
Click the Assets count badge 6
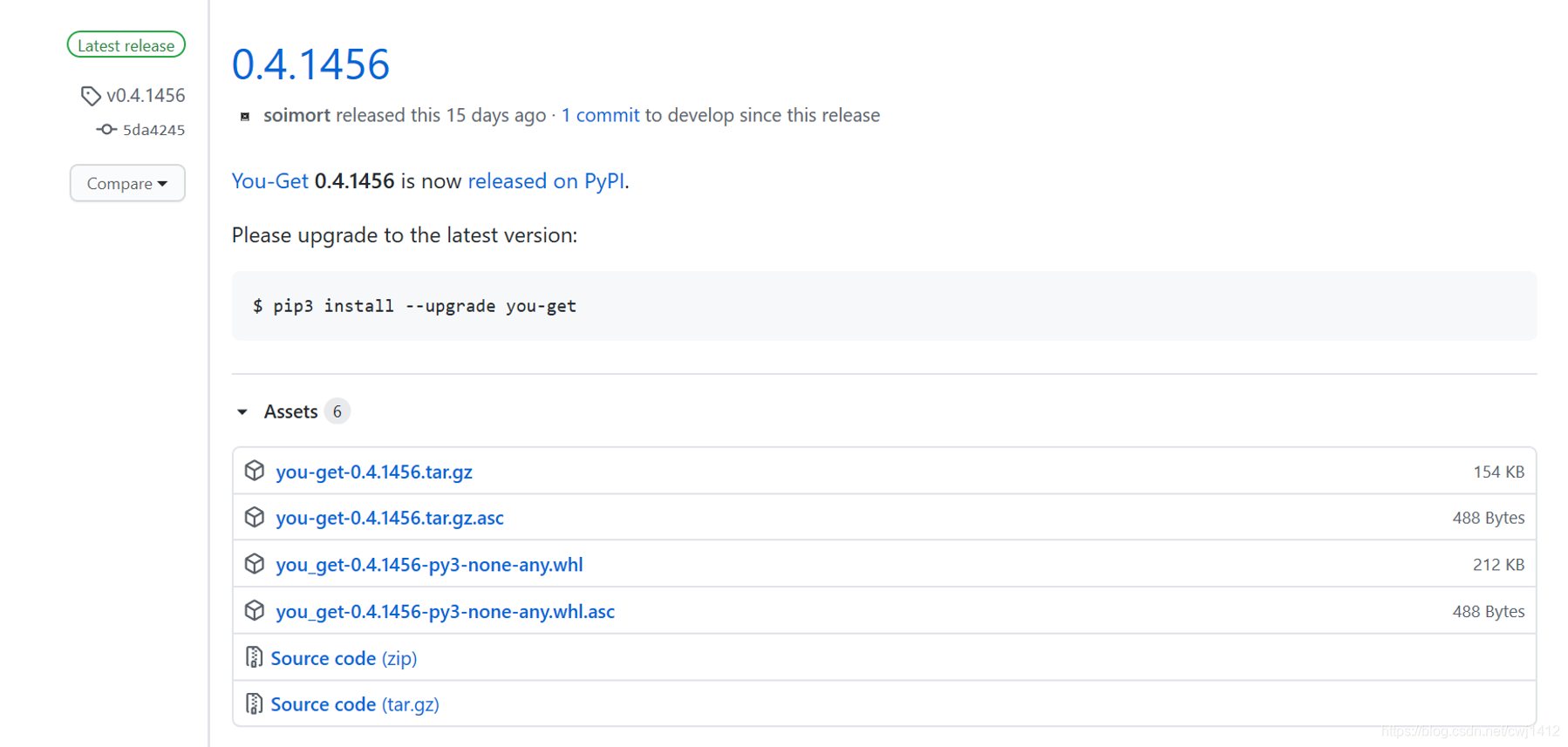click(x=337, y=411)
